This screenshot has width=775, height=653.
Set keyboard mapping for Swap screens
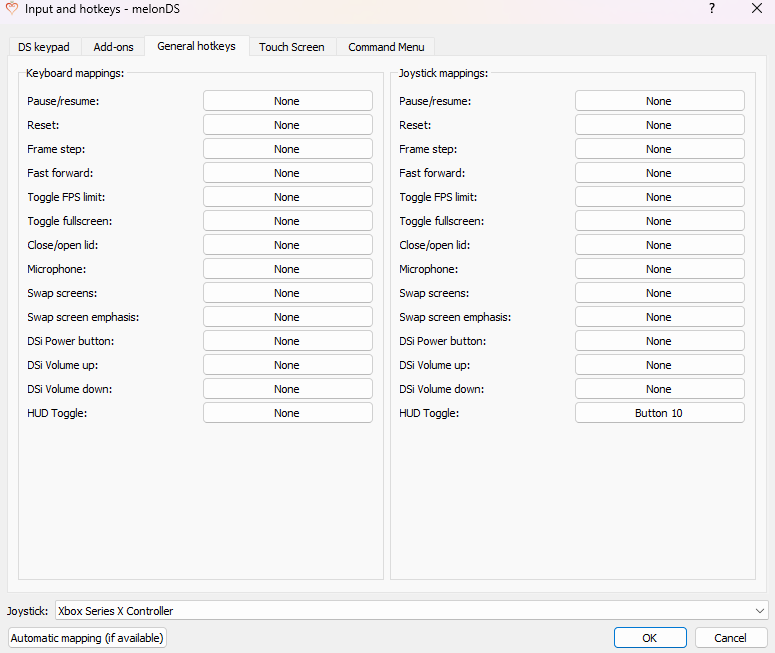point(287,293)
